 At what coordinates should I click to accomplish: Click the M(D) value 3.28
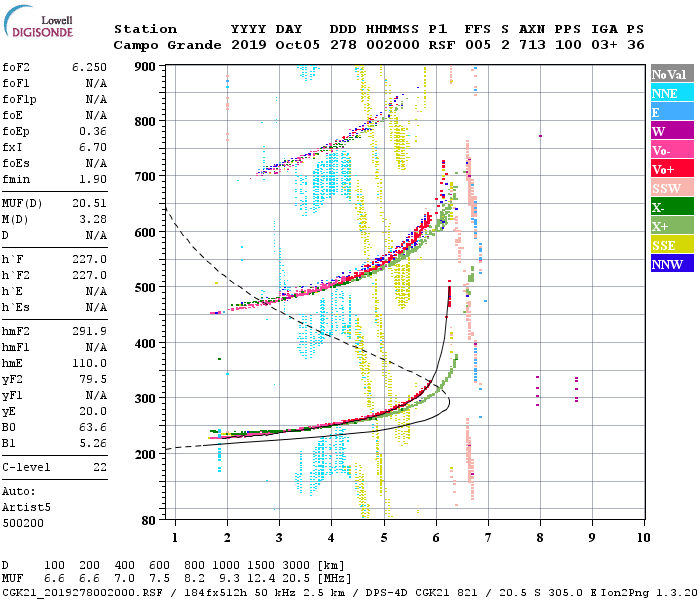point(93,220)
